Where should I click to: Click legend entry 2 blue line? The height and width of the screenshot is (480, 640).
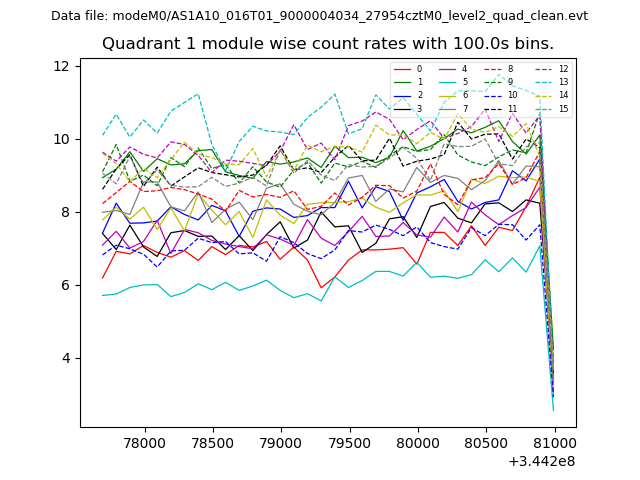[x=409, y=95]
